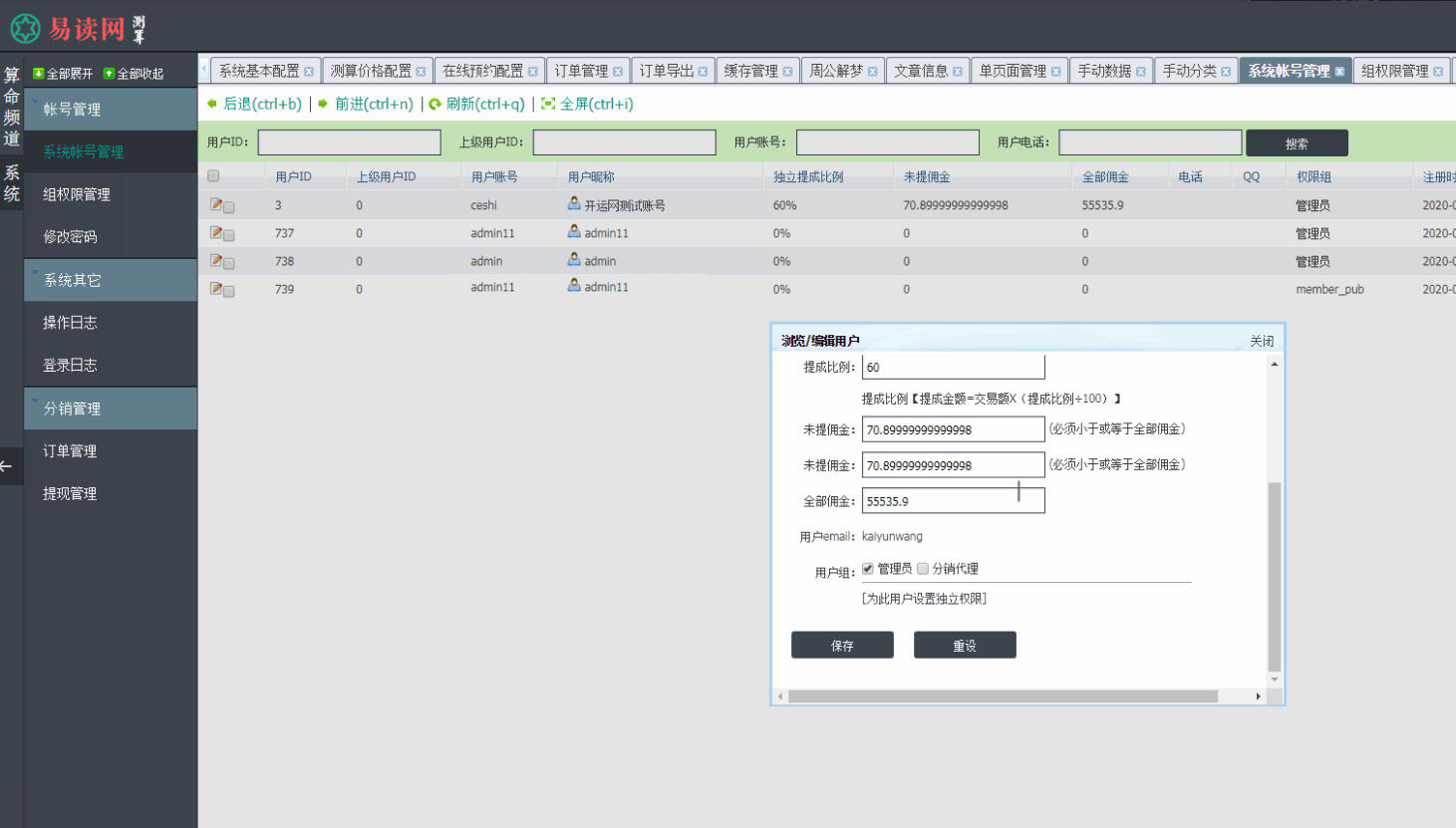Click the 前进 (forward) arrow icon
Screen dimensions: 1456x828
pyautogui.click(x=321, y=104)
